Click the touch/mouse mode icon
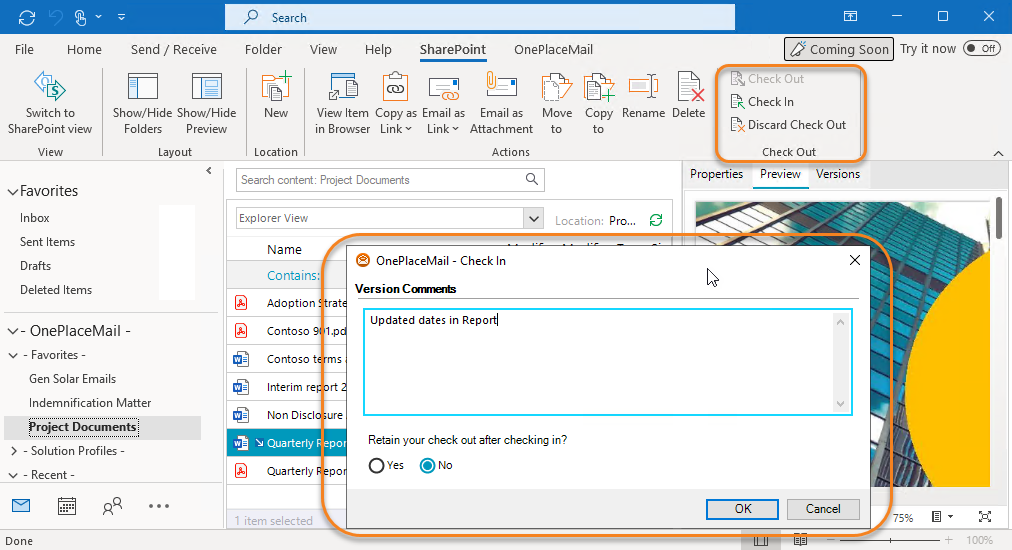This screenshot has height=550, width=1012. coord(81,17)
